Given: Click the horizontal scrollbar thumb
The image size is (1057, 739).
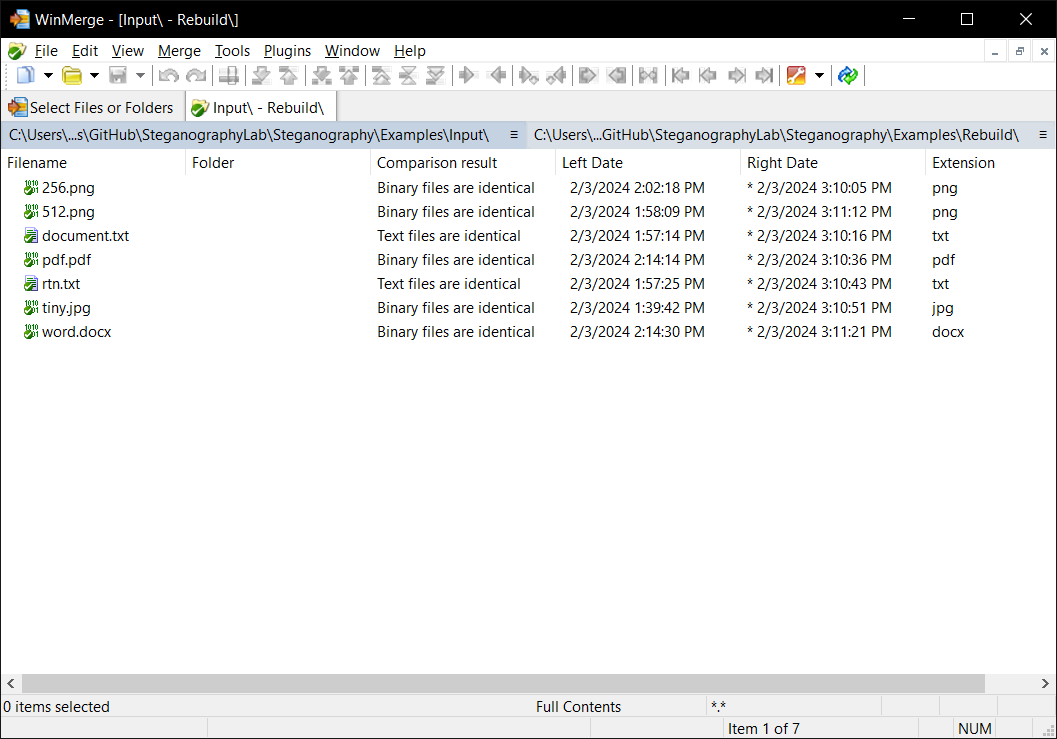Looking at the screenshot, I should (x=504, y=684).
